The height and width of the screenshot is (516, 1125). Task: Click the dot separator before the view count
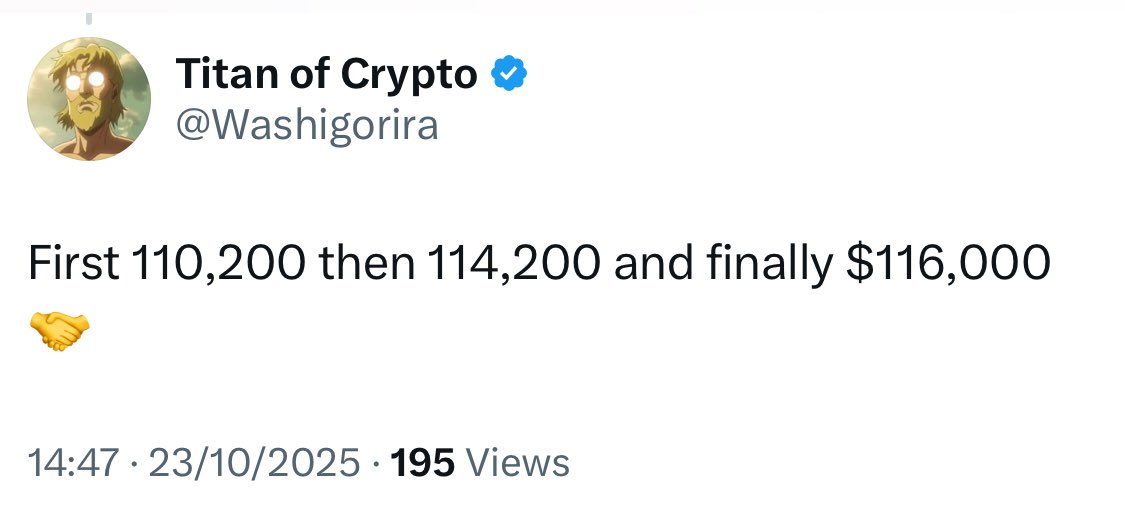click(x=375, y=464)
